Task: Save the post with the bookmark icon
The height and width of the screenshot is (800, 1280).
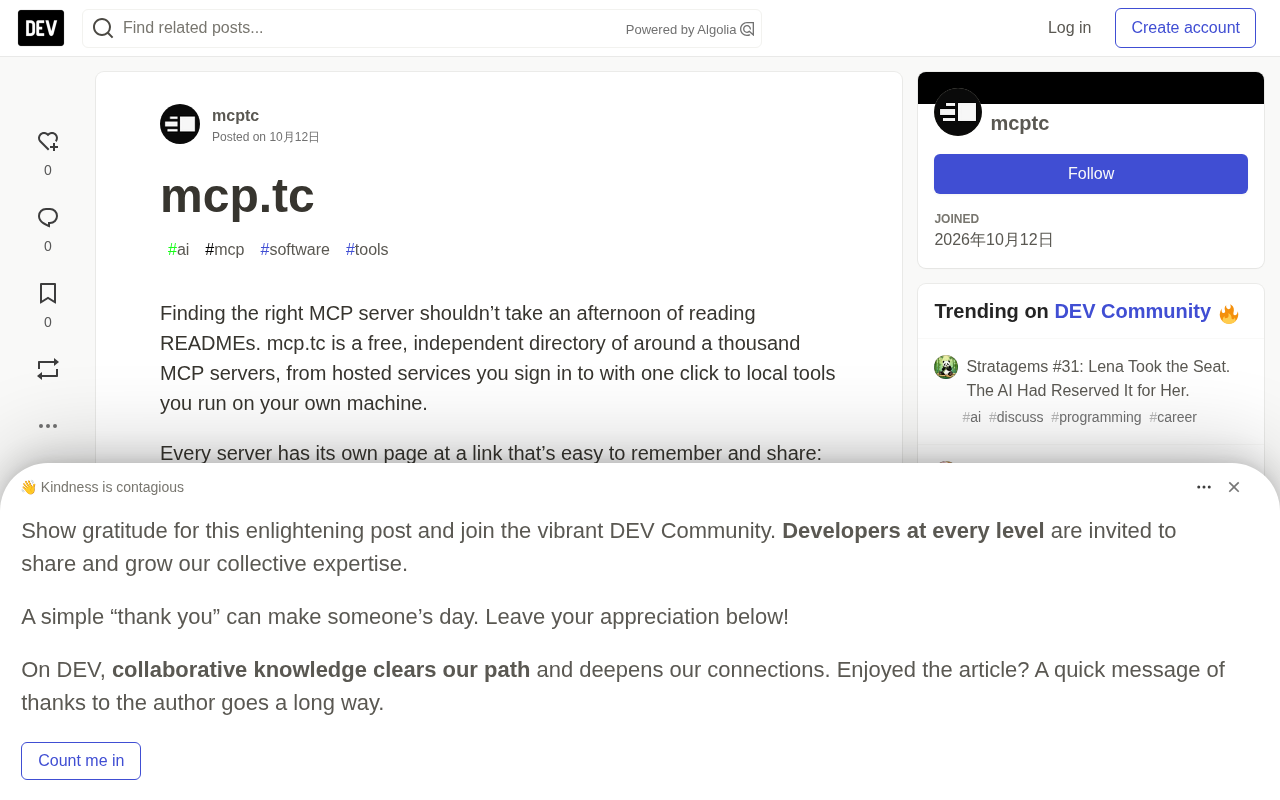Action: click(48, 293)
